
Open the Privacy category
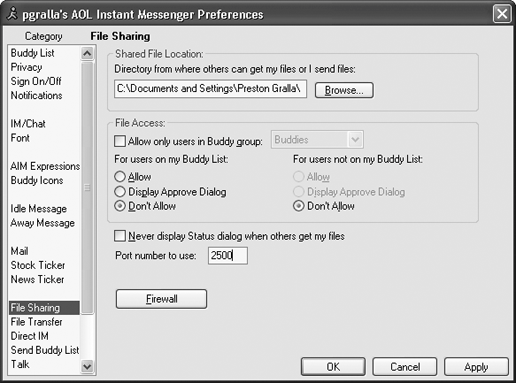[x=26, y=67]
